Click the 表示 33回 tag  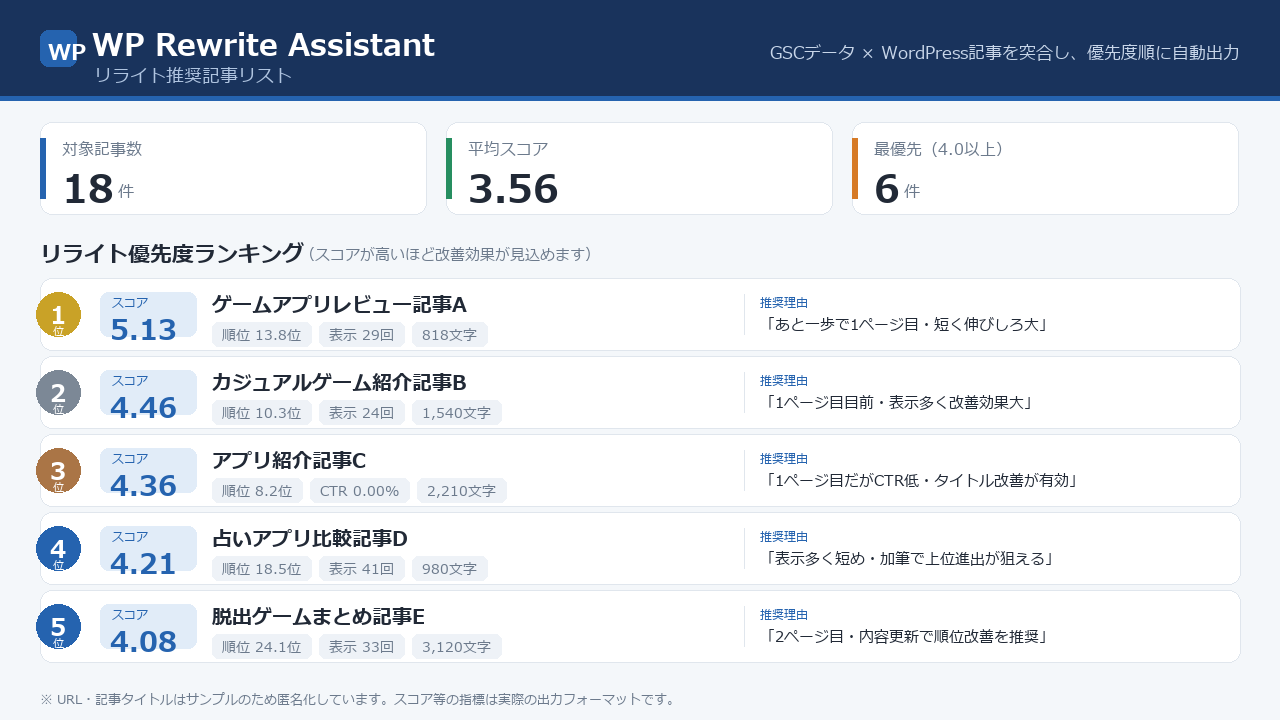click(x=362, y=647)
